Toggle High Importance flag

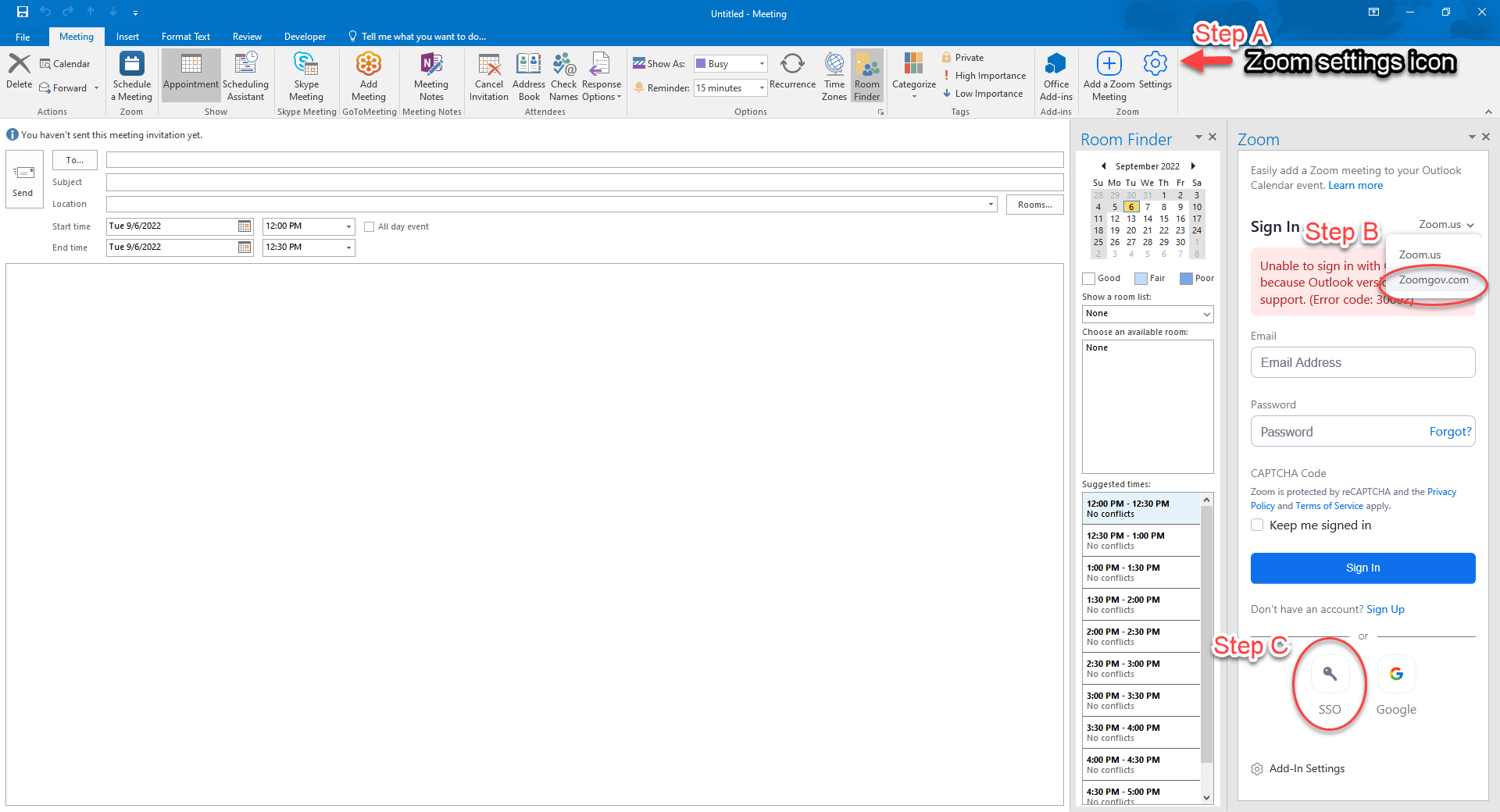984,76
